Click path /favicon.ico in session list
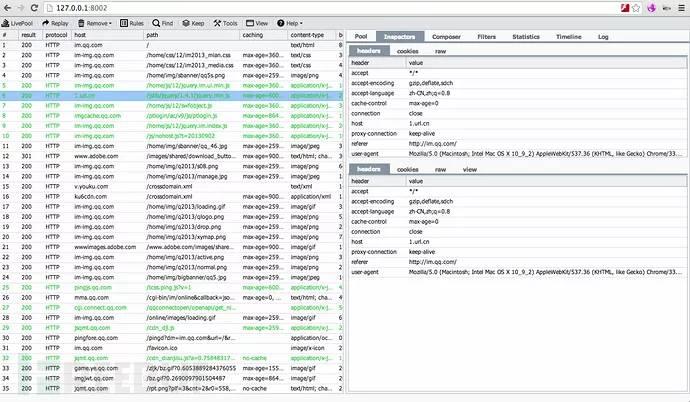Image resolution: width=690 pixels, height=402 pixels. [162, 348]
